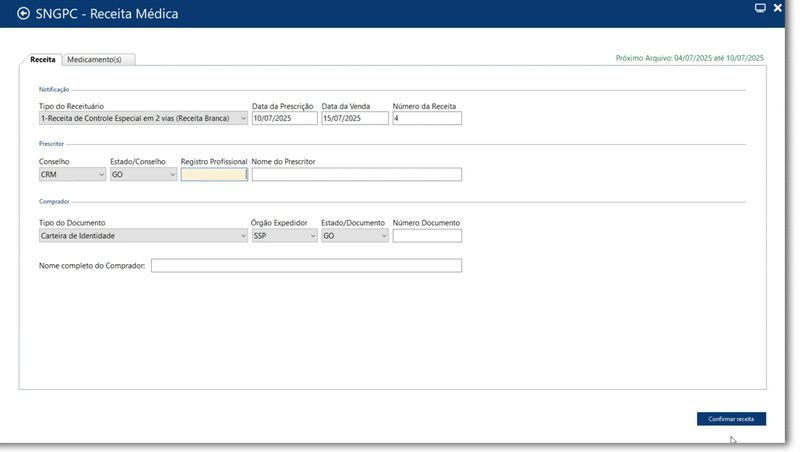Click the Data da Venda field
The height and width of the screenshot is (452, 800).
click(355, 118)
